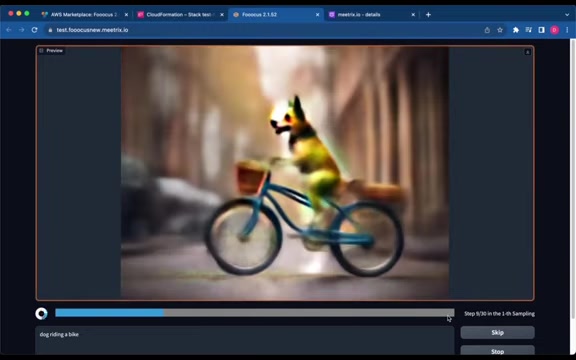
Task: Click the Step 9/30 Sampling status text
Action: (499, 314)
